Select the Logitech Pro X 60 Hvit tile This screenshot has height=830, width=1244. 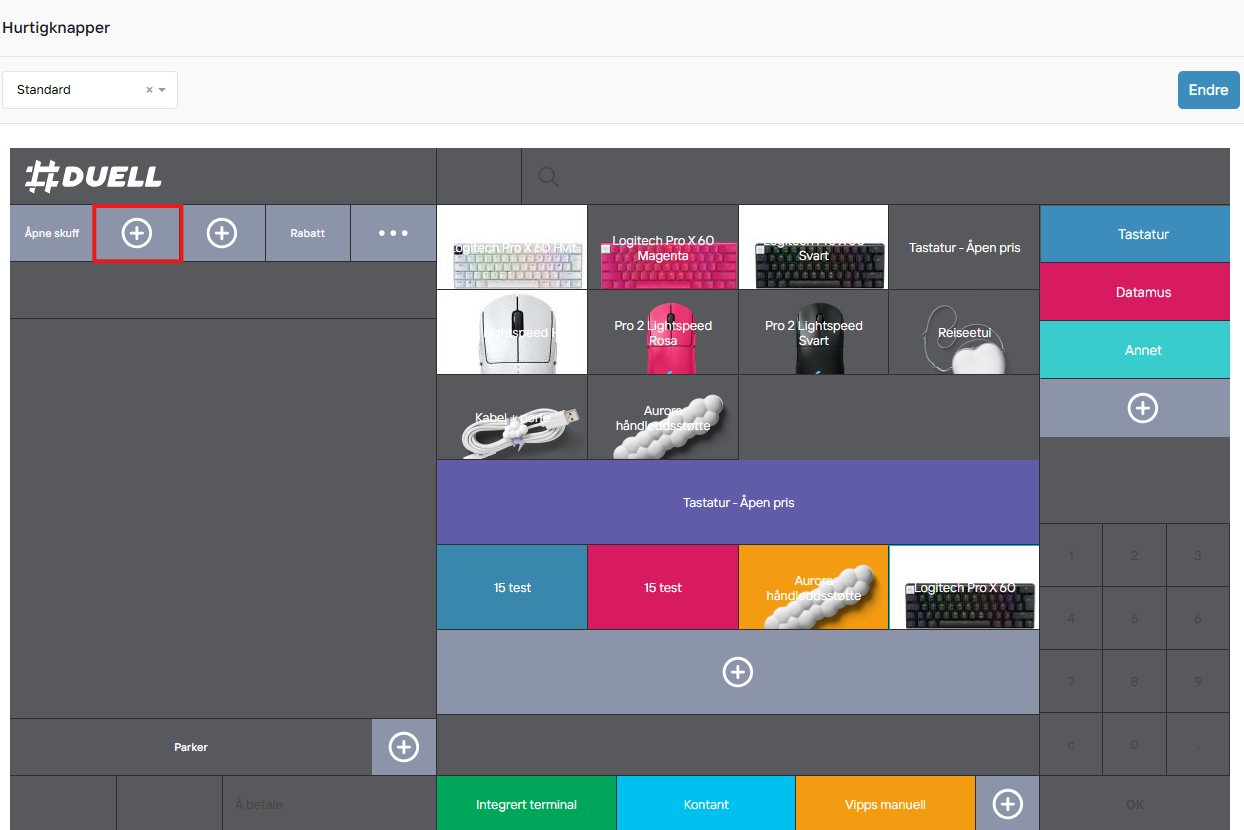[512, 247]
